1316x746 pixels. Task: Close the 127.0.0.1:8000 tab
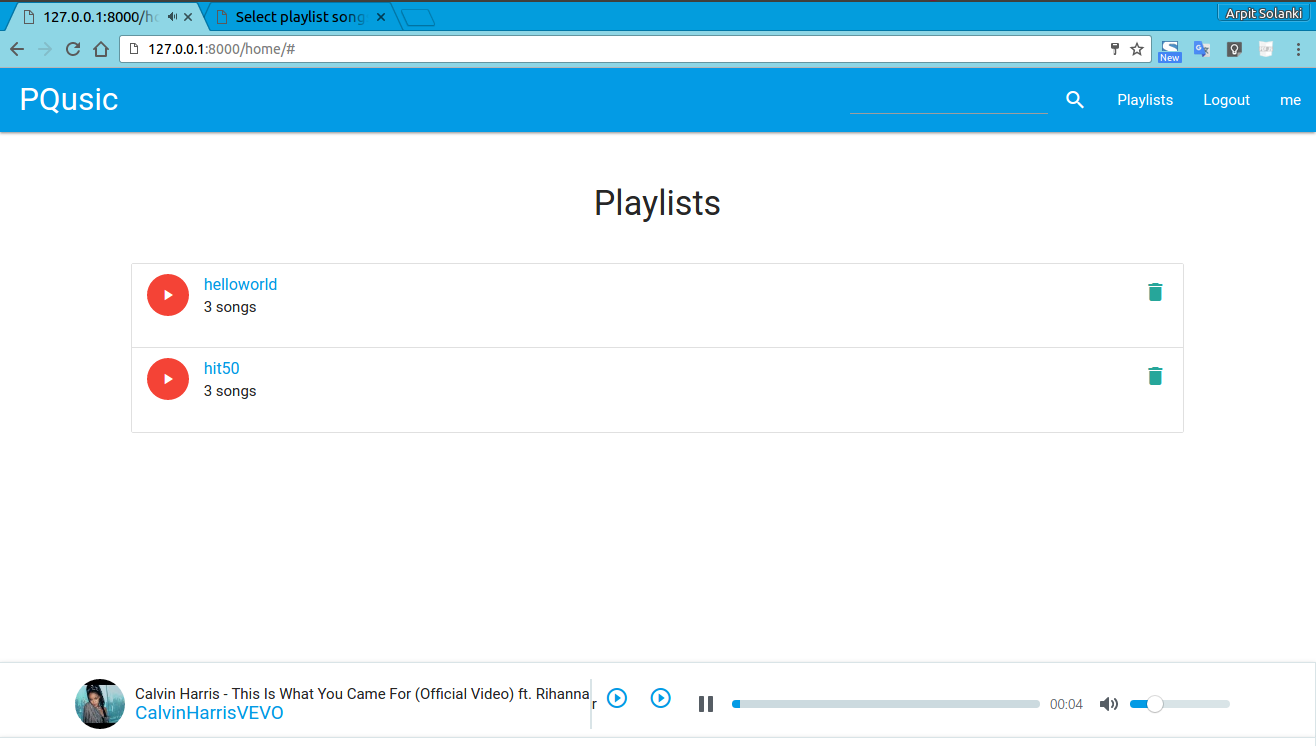point(188,17)
